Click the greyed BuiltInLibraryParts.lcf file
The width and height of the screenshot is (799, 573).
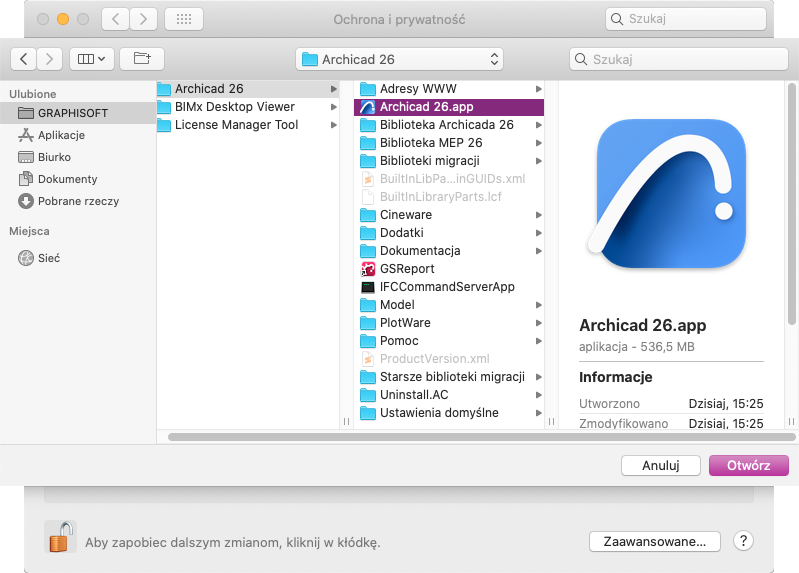coord(449,196)
